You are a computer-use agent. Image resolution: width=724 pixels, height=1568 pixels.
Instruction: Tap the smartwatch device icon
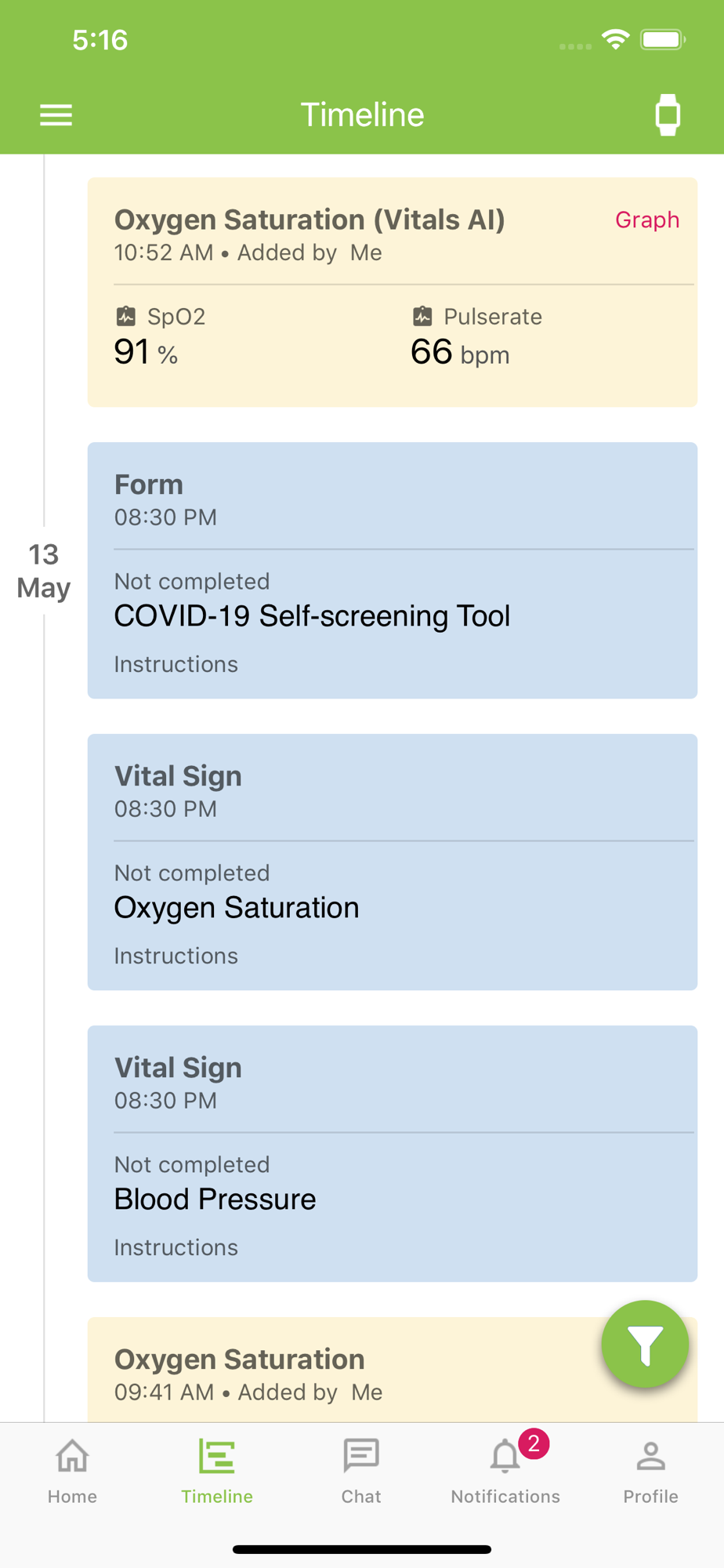668,115
